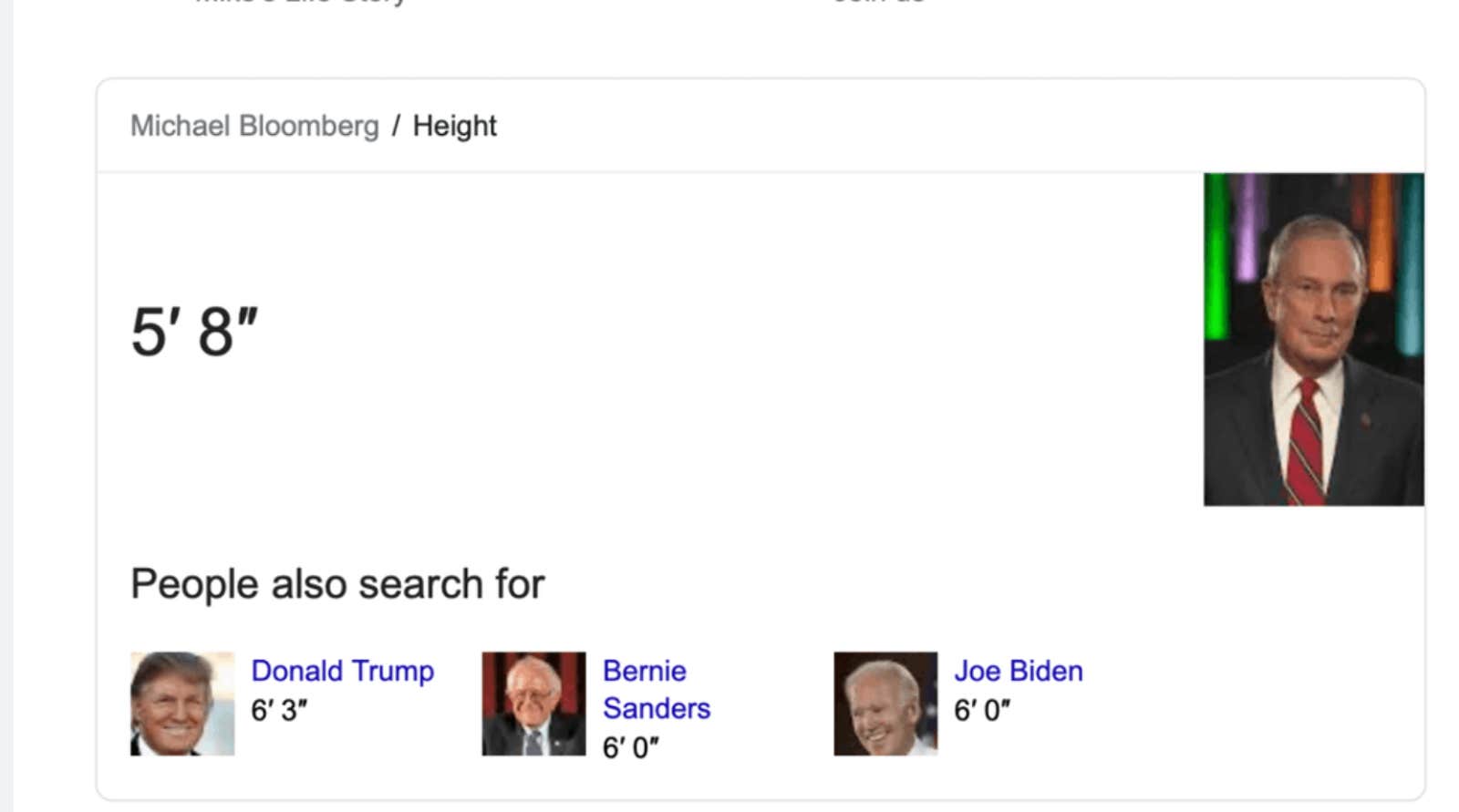The image size is (1459, 812).
Task: Click the panel header area
Action: [729, 126]
